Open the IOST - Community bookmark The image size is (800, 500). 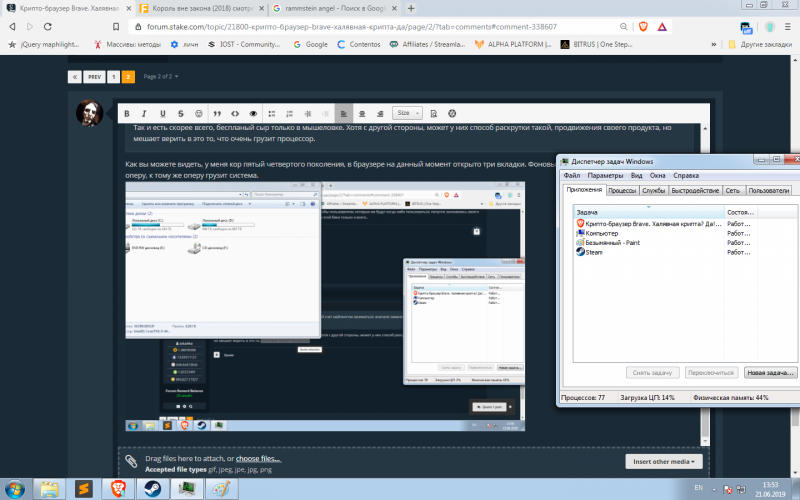coord(244,44)
